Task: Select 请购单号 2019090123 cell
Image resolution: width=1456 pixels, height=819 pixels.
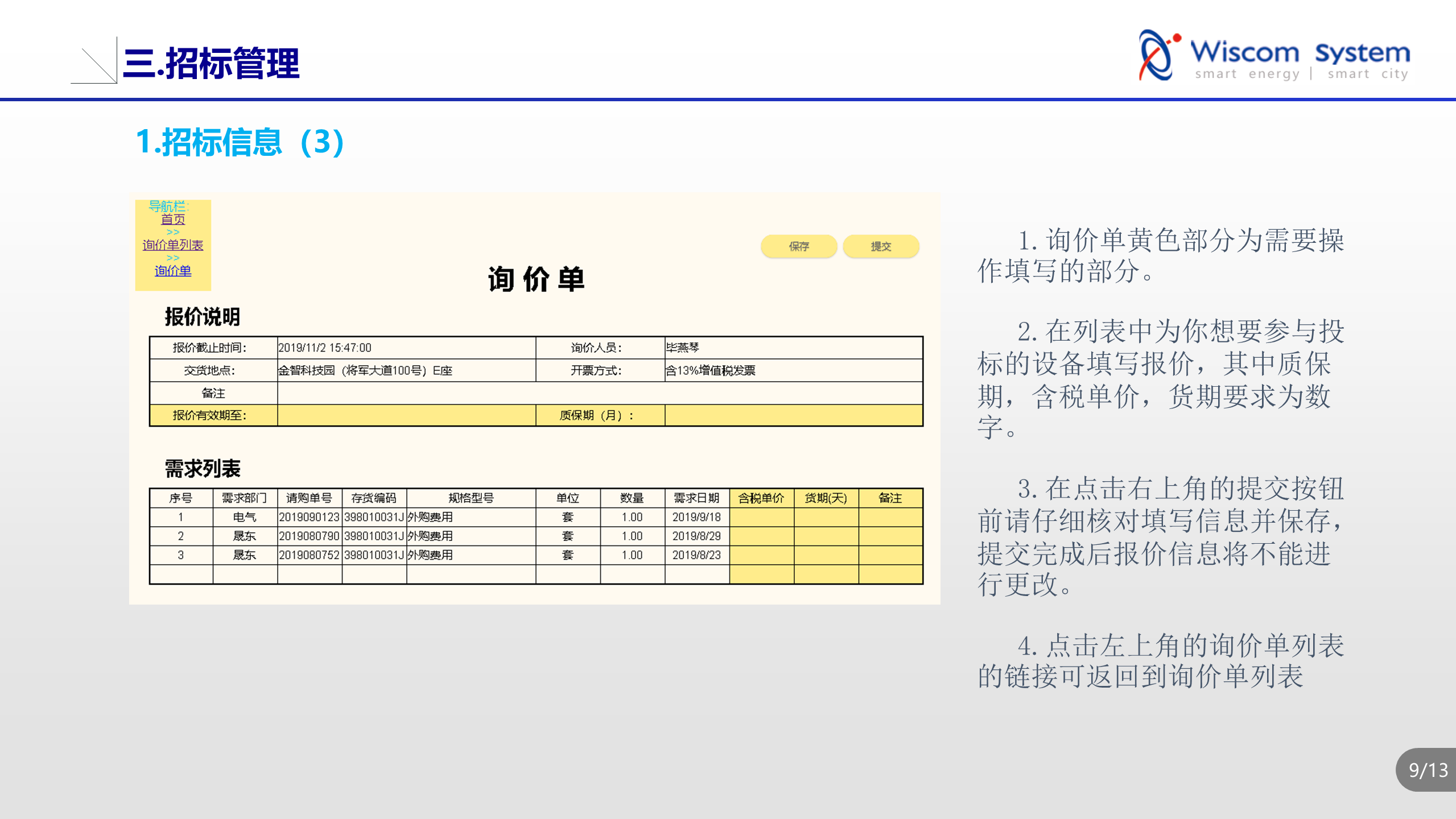Action: pos(309,517)
